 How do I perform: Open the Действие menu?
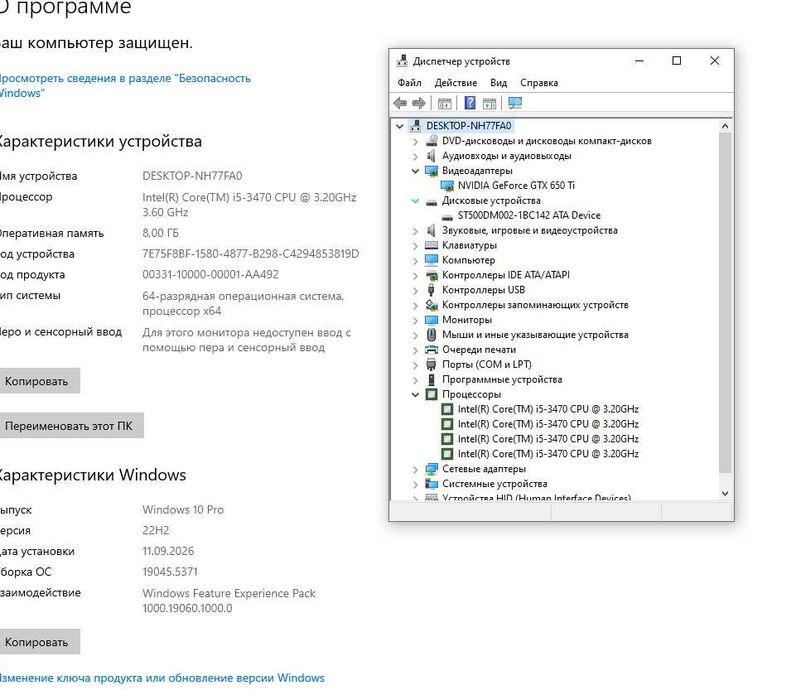click(x=456, y=83)
